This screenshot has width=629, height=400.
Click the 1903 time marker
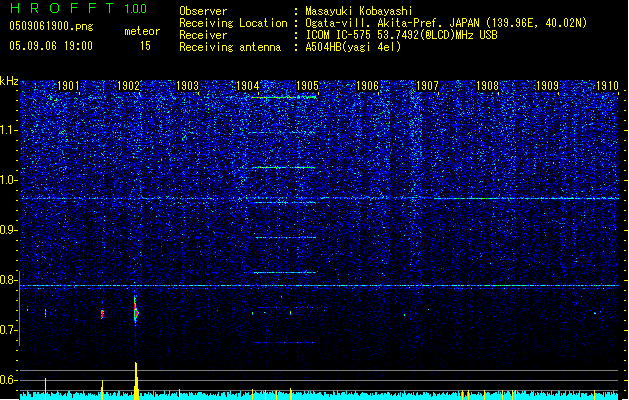[x=188, y=86]
